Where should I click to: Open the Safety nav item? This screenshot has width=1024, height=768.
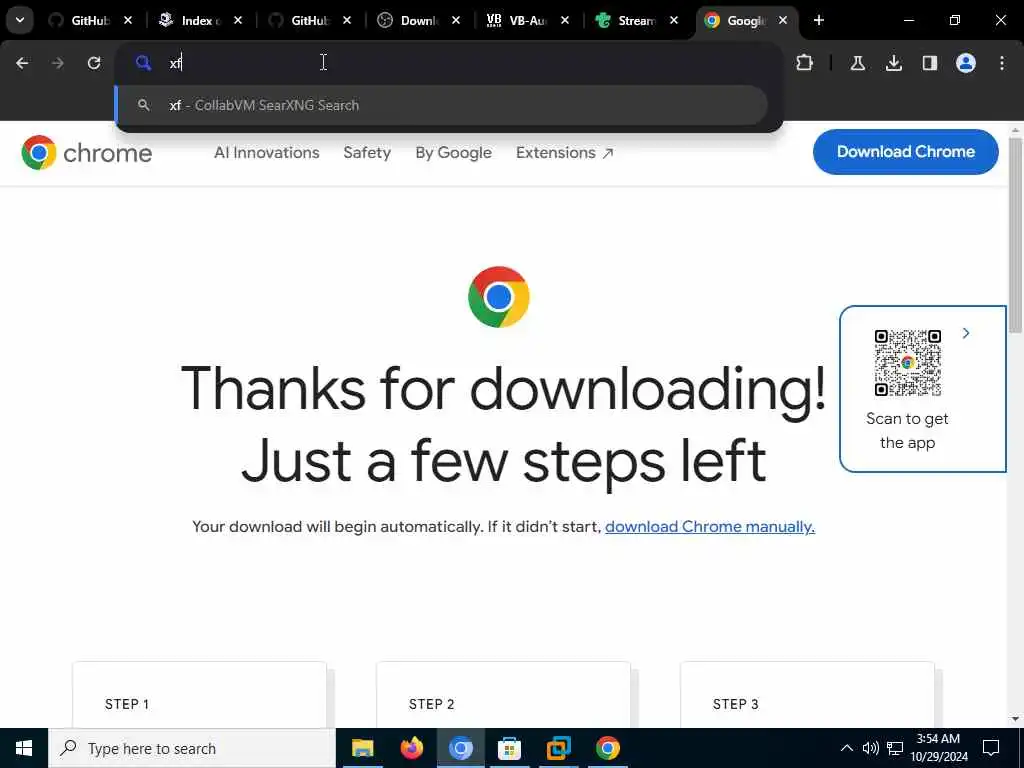[367, 152]
